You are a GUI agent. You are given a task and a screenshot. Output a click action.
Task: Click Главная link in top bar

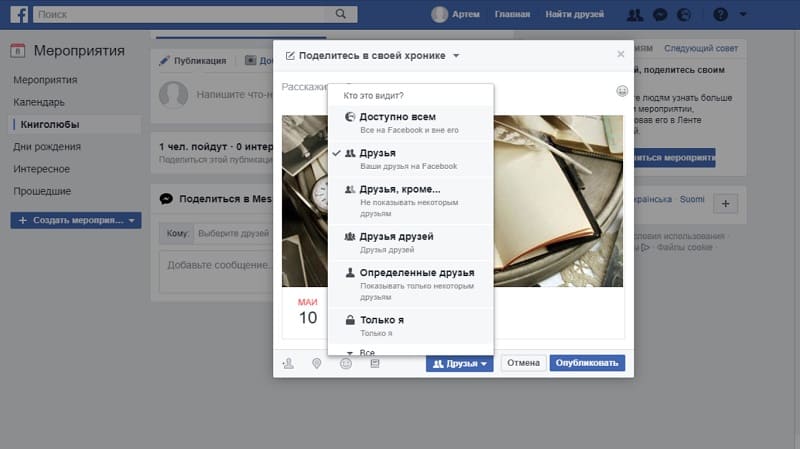pos(512,14)
